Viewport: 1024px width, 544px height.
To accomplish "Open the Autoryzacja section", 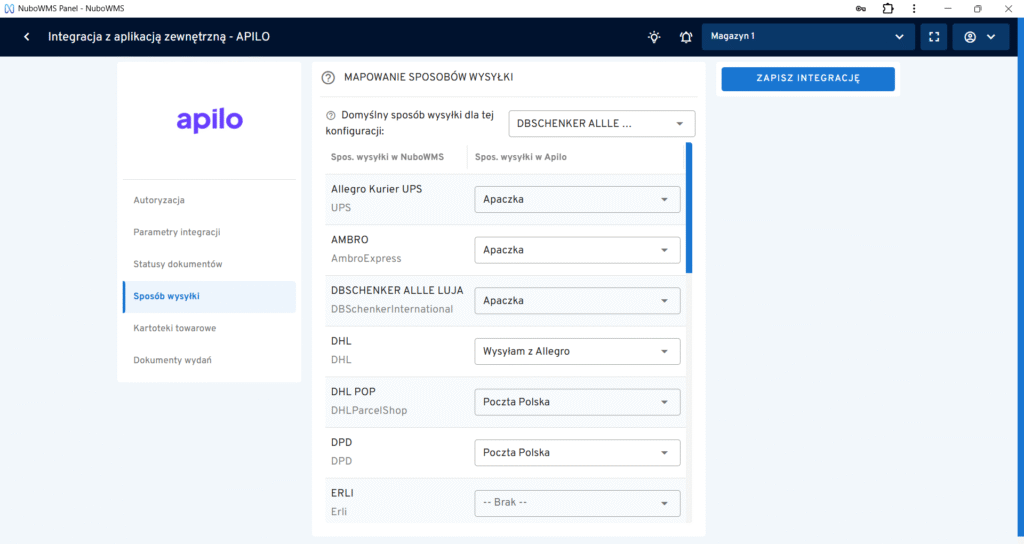I will [159, 200].
